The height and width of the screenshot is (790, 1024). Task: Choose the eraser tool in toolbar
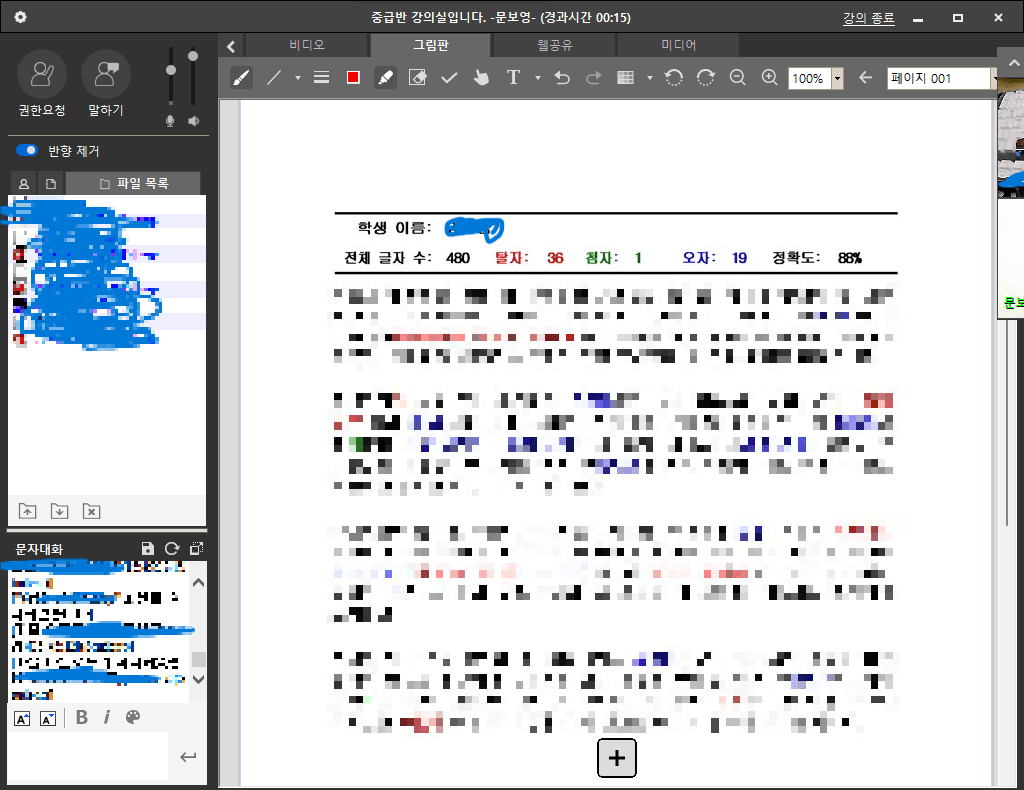(x=418, y=78)
